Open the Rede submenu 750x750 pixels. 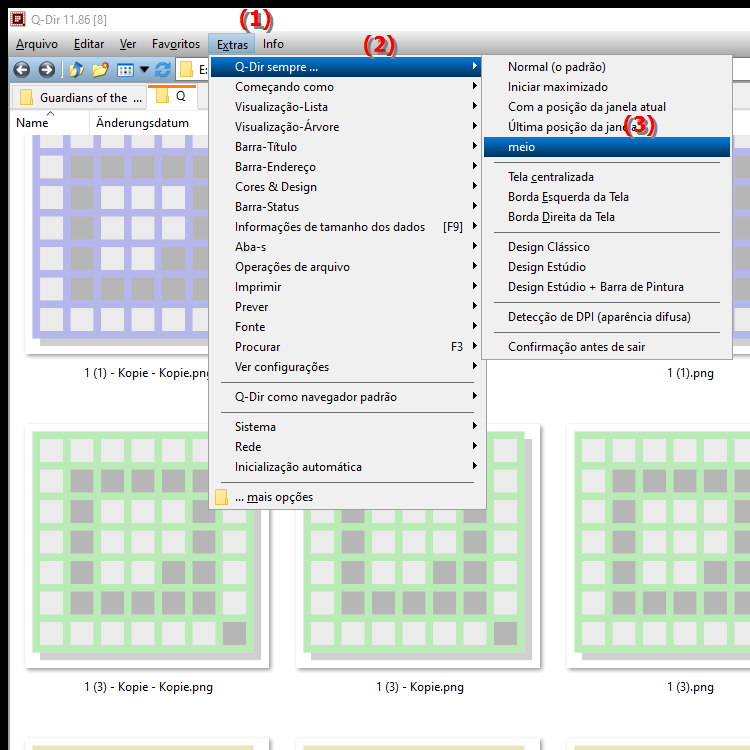pos(345,447)
